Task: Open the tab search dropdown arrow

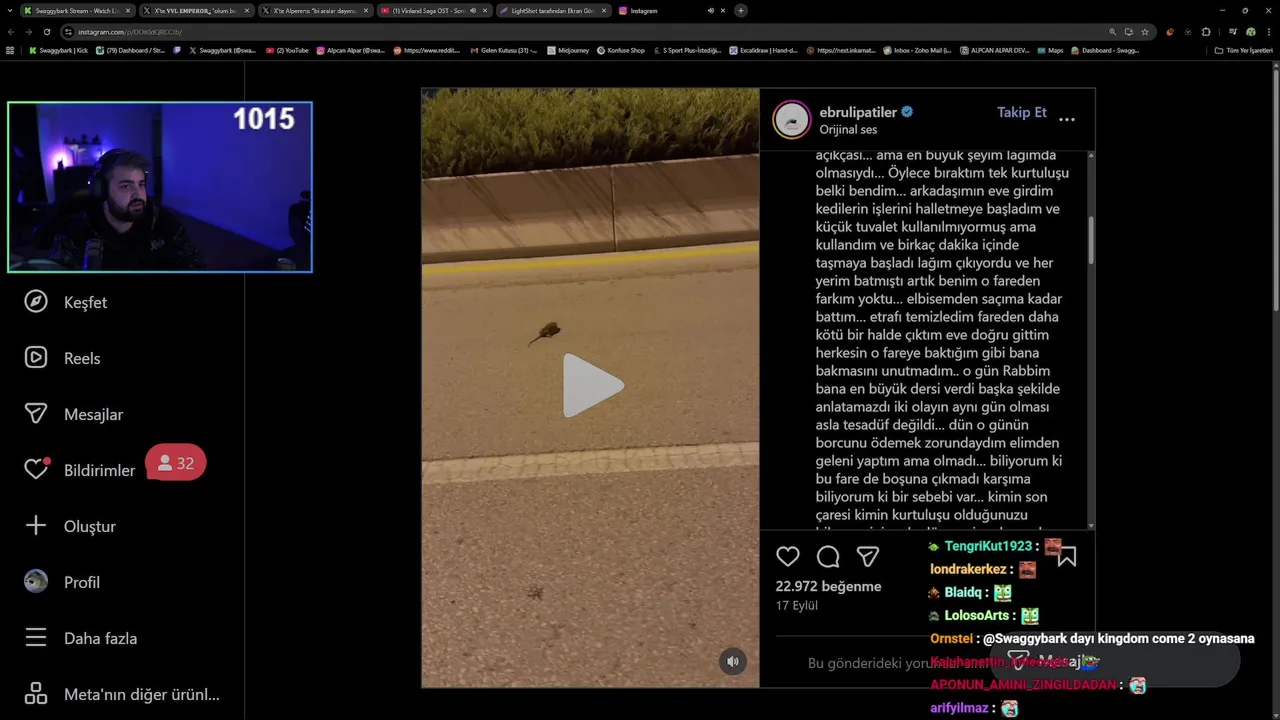Action: click(x=9, y=10)
